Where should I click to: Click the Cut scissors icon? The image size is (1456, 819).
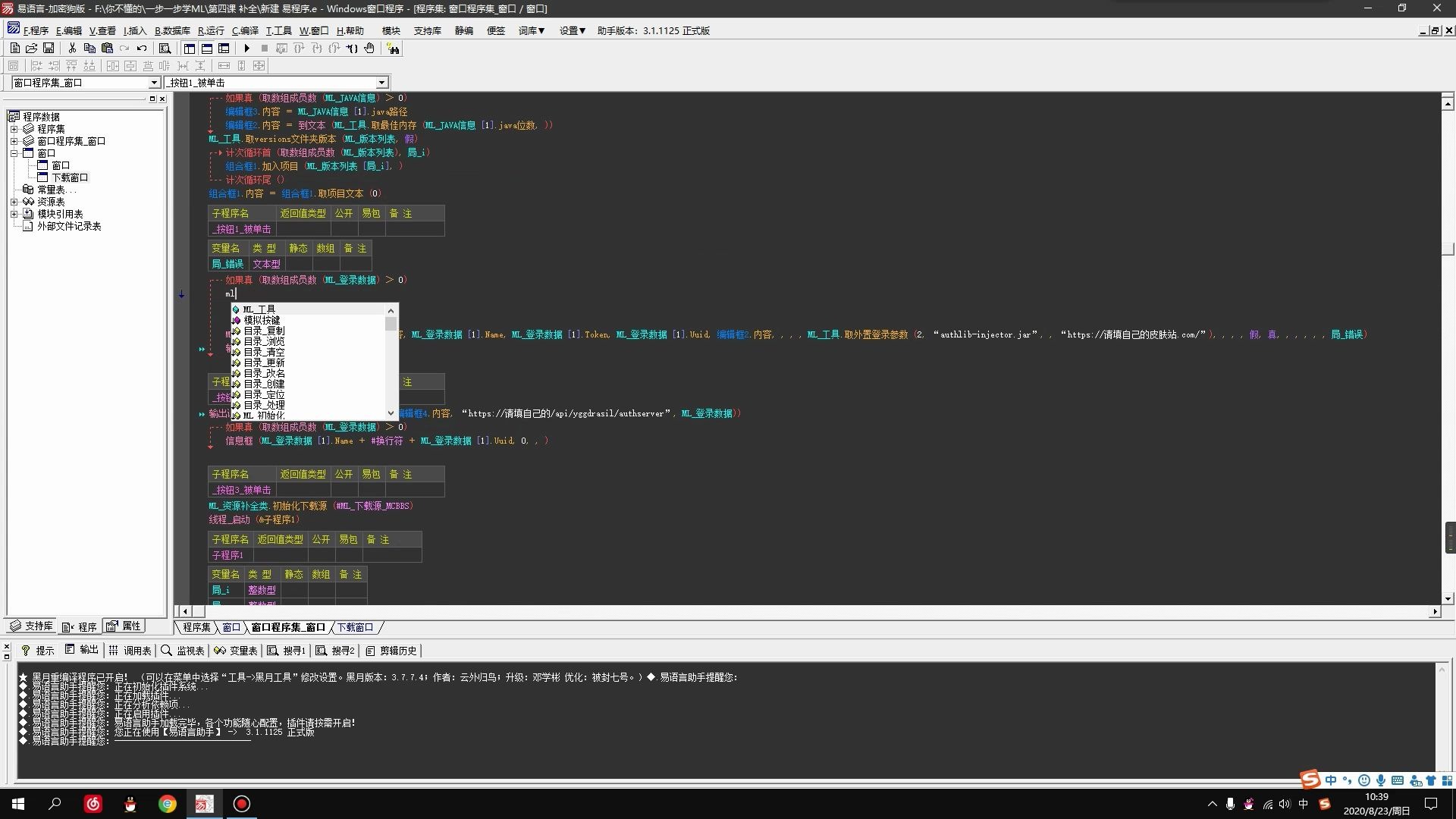pos(72,48)
